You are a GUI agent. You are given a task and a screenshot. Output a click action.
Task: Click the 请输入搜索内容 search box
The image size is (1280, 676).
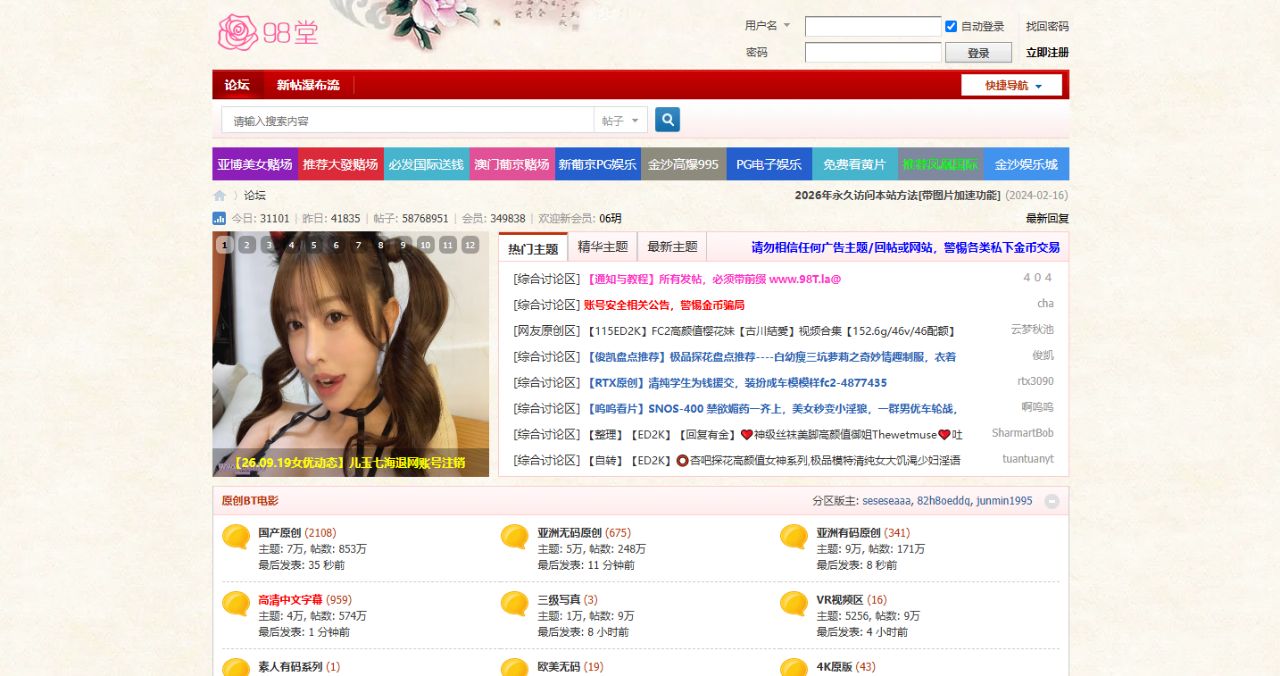click(x=408, y=120)
